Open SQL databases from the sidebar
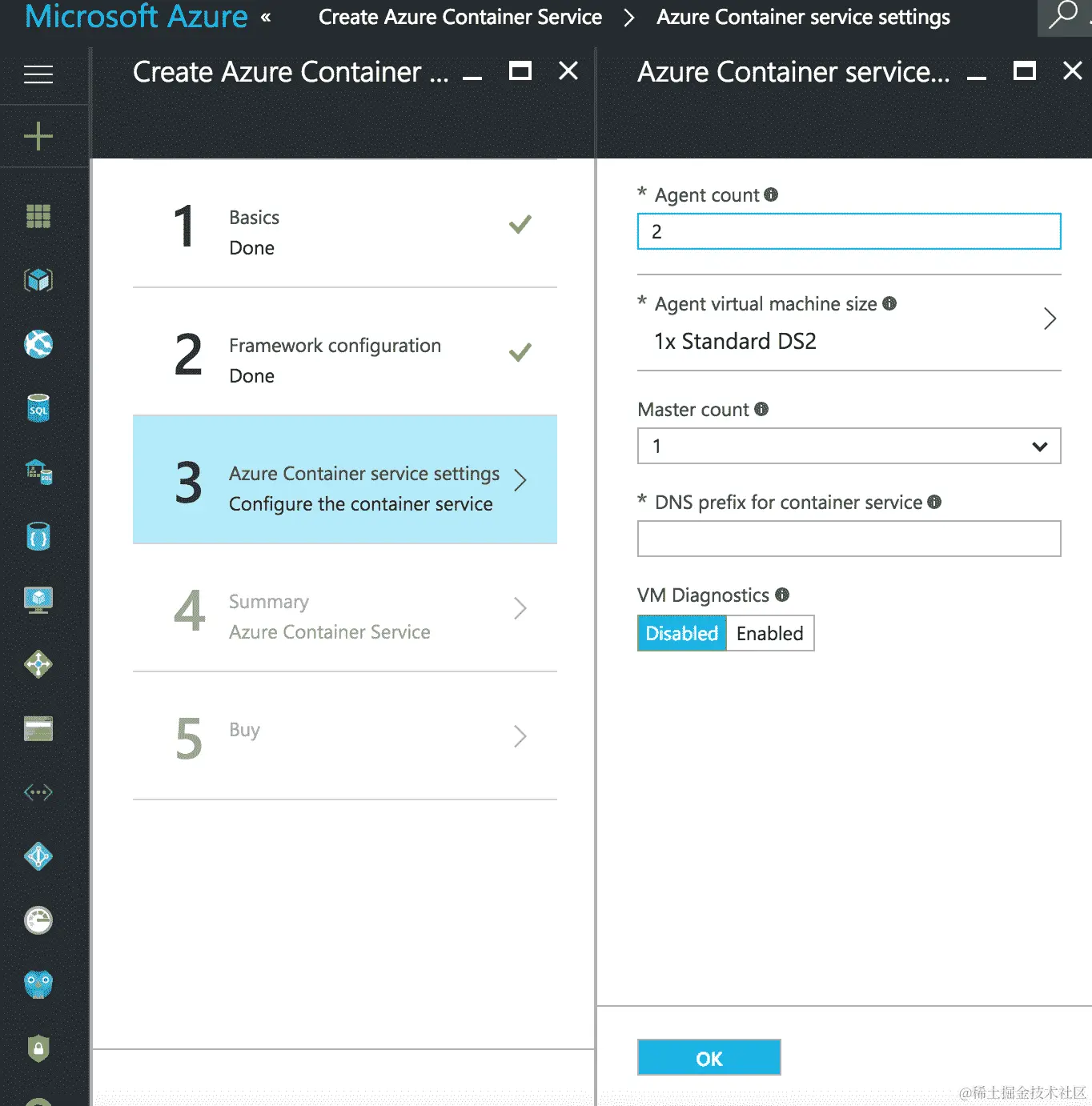Viewport: 1092px width, 1106px height. pyautogui.click(x=37, y=408)
